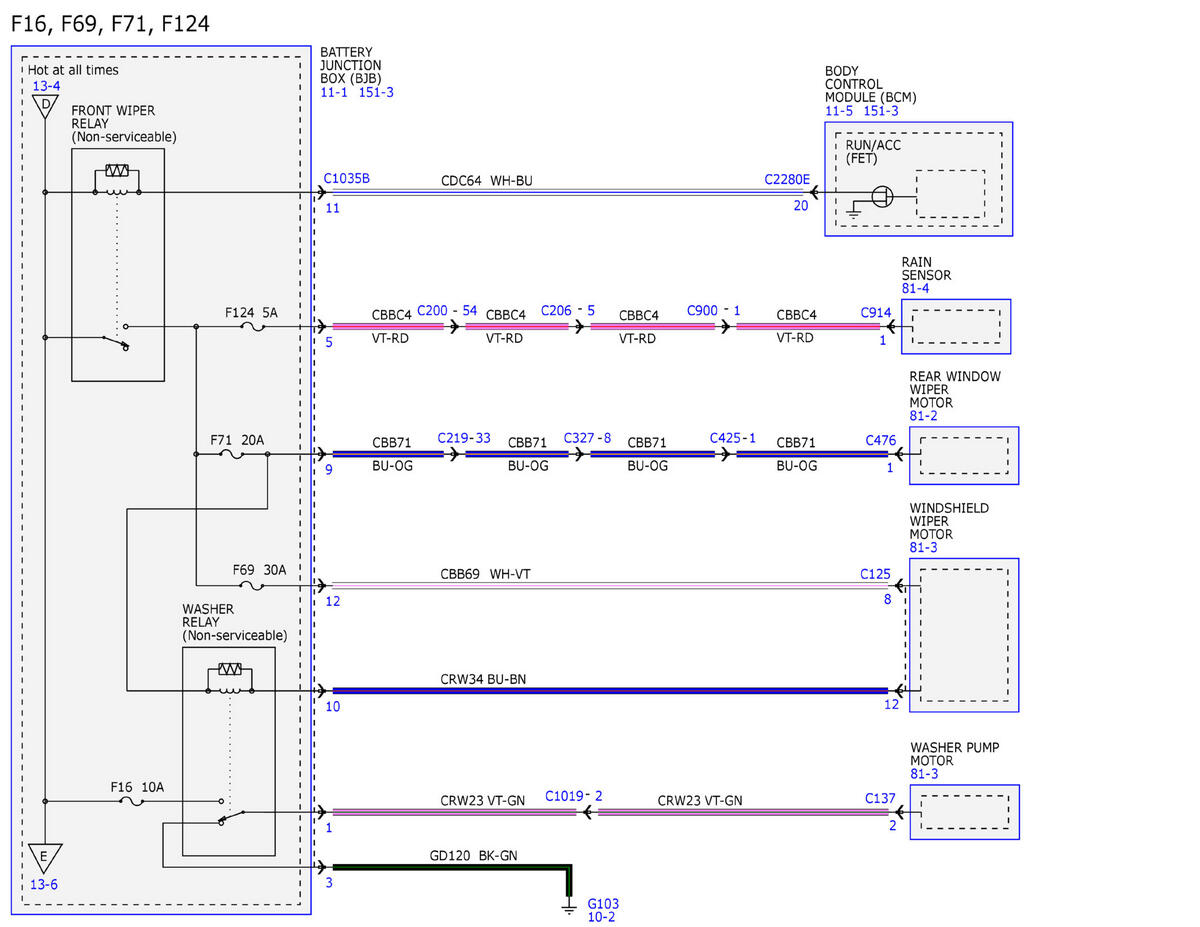The image size is (1200, 927).
Task: Click the title 'F16, F69, F71, F124'
Action: 110,24
